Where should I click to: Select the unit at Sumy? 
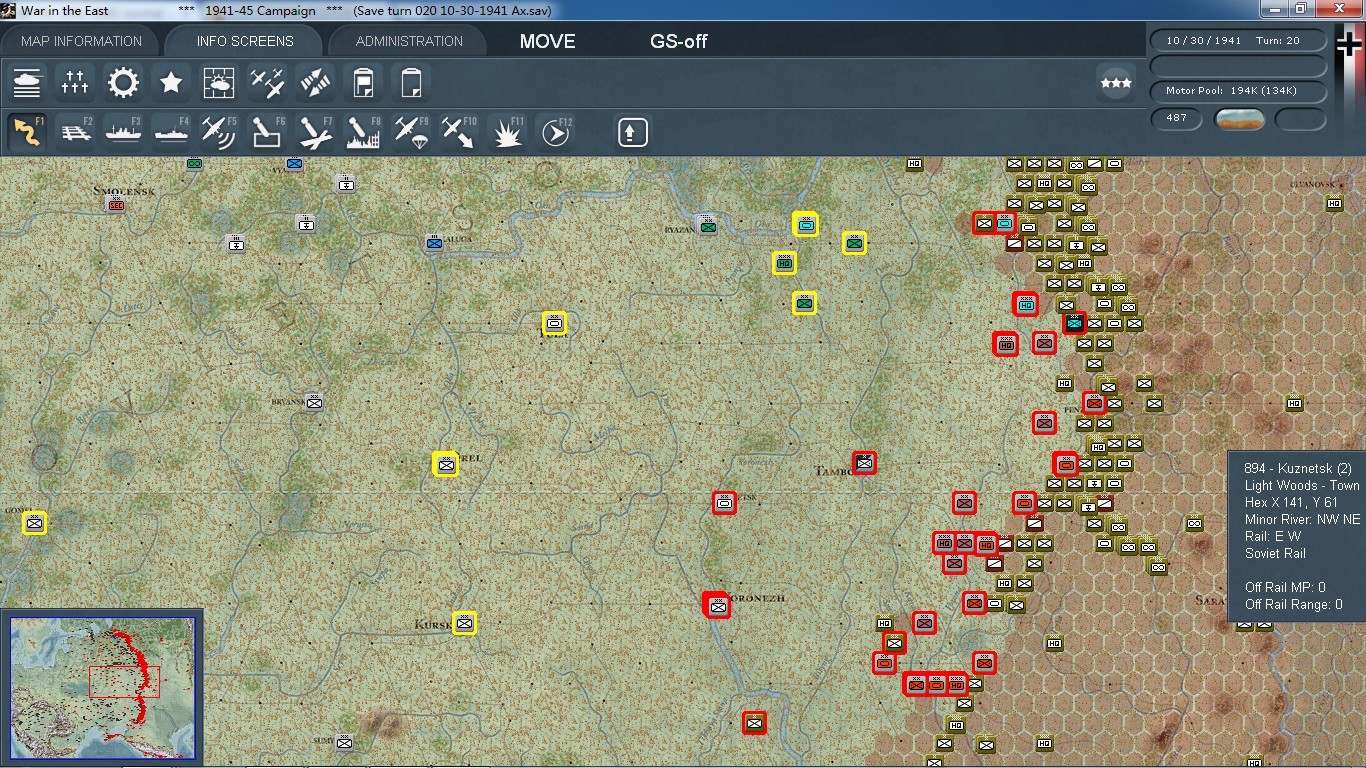click(345, 742)
